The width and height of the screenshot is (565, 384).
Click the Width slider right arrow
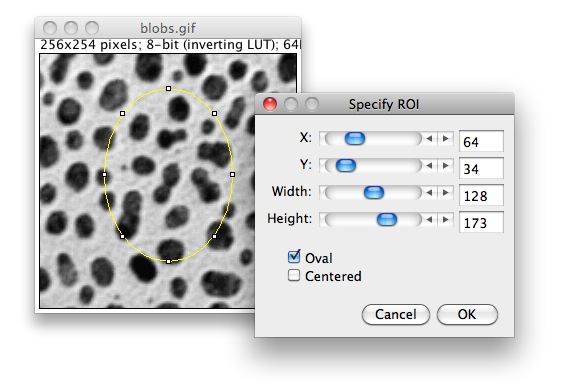pyautogui.click(x=446, y=193)
